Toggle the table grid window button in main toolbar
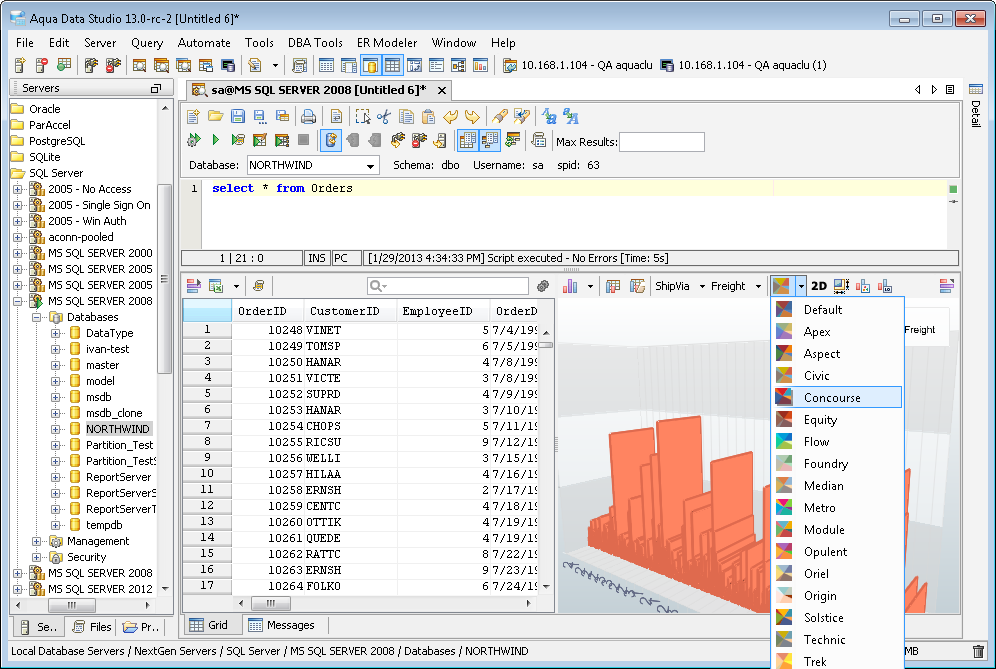Viewport: 996px width, 669px height. click(393, 65)
